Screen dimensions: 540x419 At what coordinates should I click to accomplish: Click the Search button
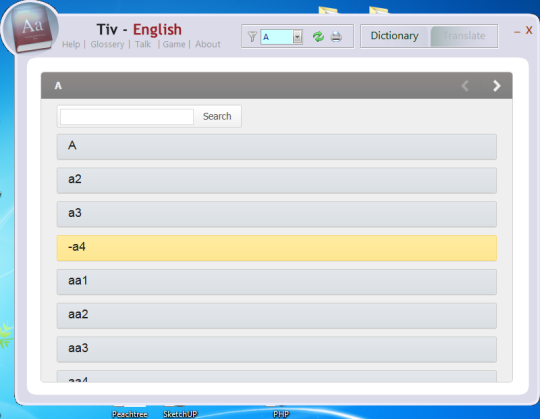coord(217,116)
